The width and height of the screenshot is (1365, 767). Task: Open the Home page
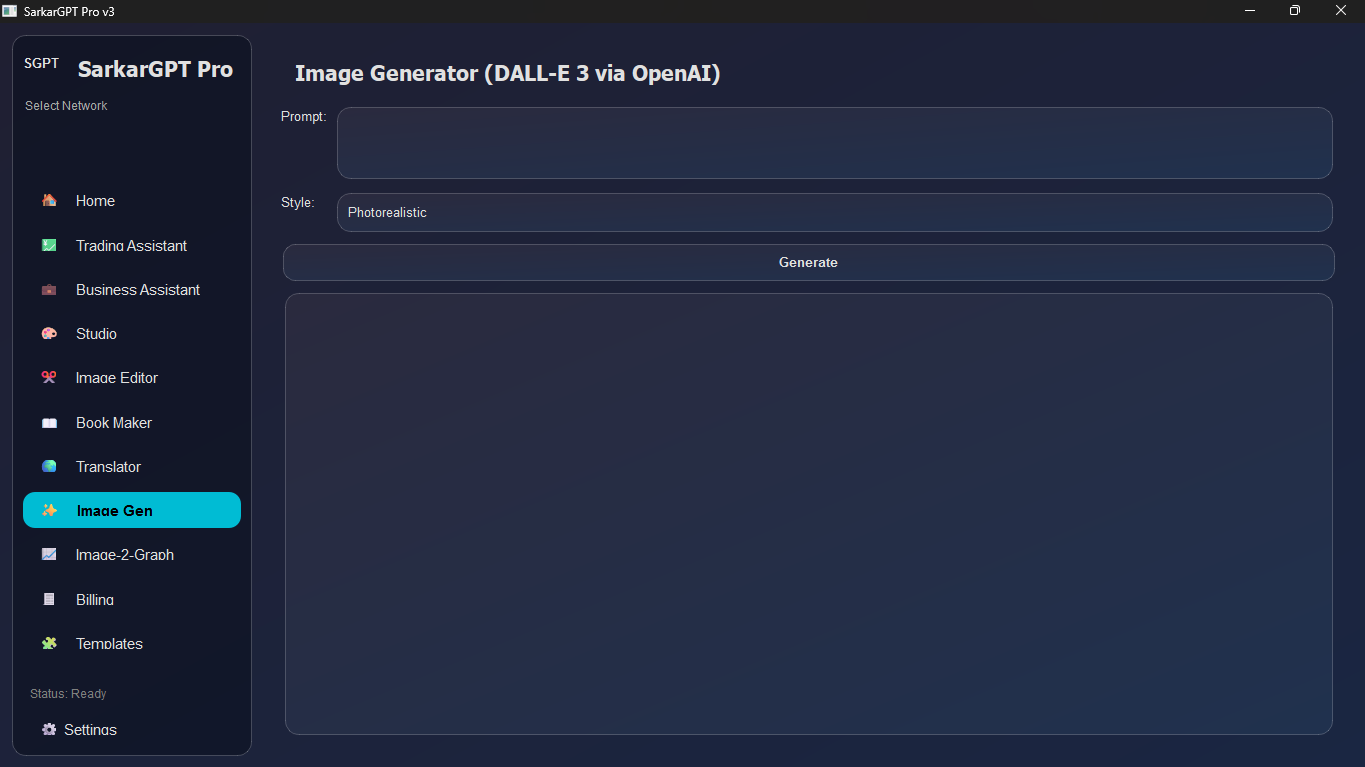[x=132, y=201]
